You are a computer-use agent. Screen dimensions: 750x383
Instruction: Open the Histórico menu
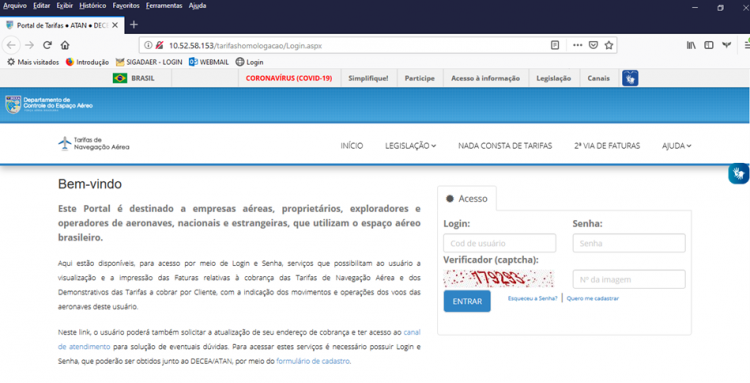point(93,6)
